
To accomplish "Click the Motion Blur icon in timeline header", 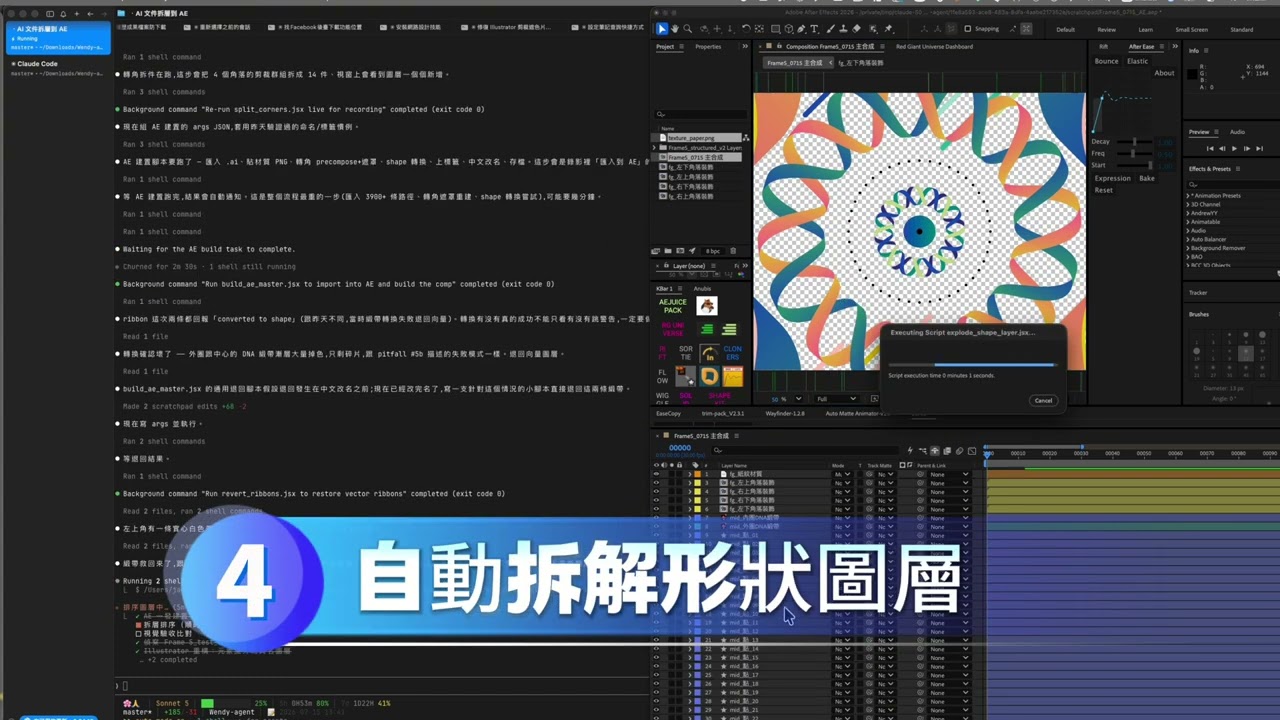I will [959, 451].
